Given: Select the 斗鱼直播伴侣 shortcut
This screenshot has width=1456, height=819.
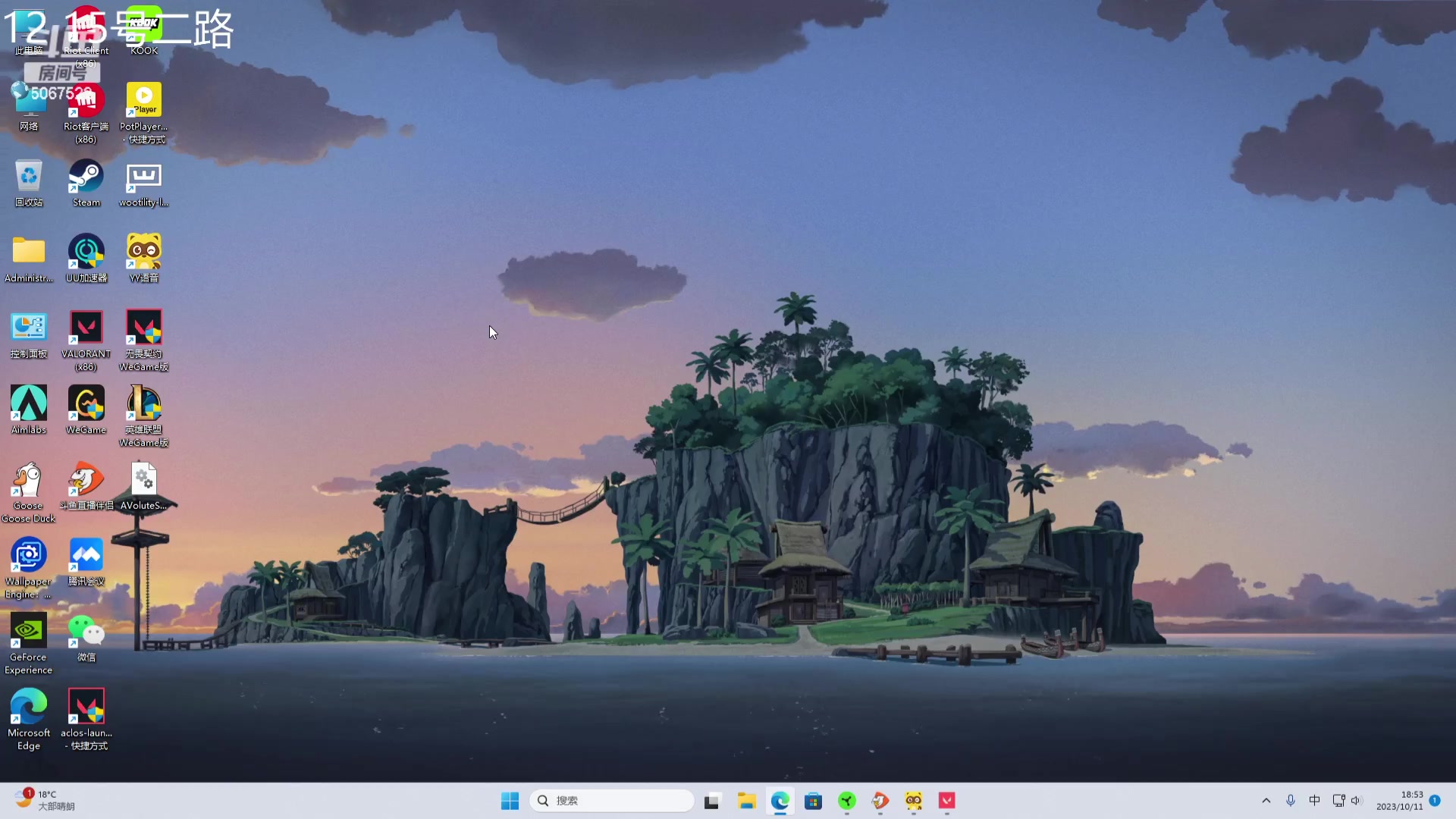Looking at the screenshot, I should 86,485.
